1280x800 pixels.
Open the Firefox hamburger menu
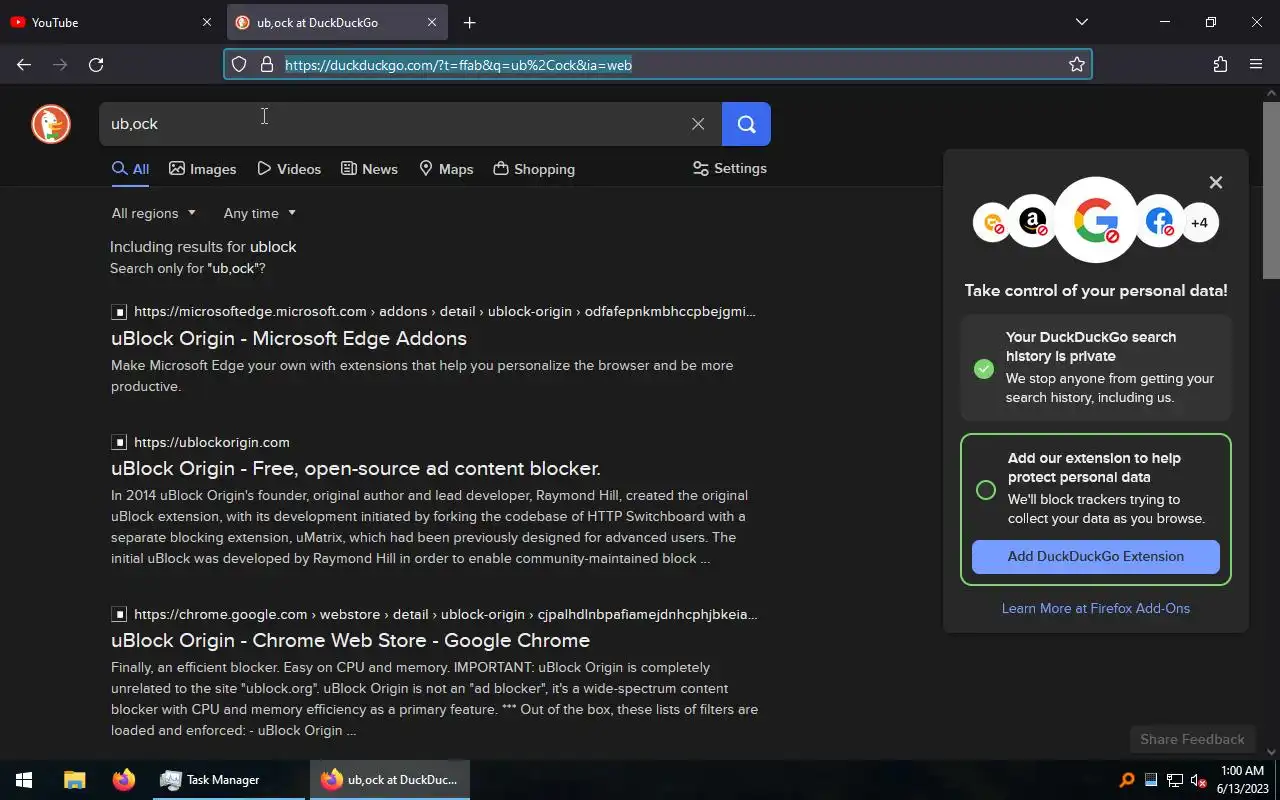click(x=1256, y=65)
